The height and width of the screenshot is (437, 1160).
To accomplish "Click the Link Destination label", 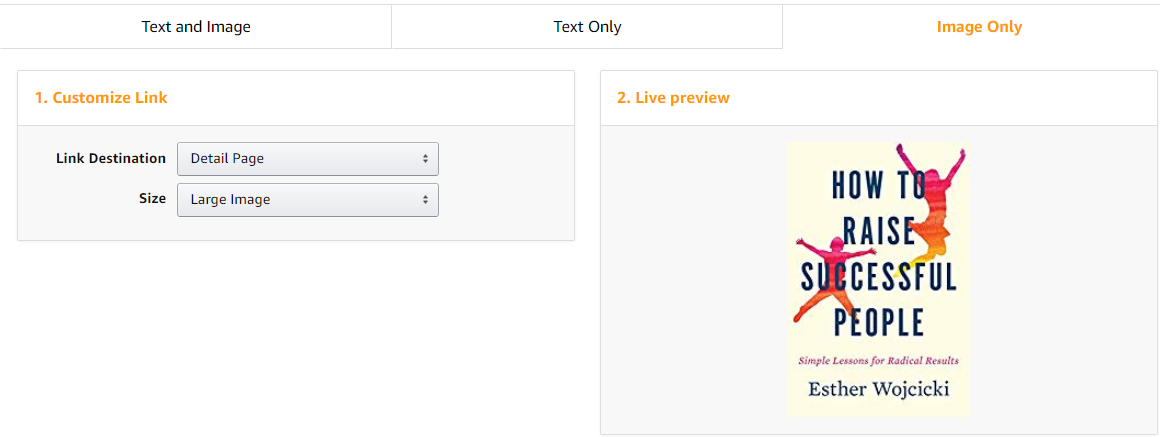I will (111, 158).
